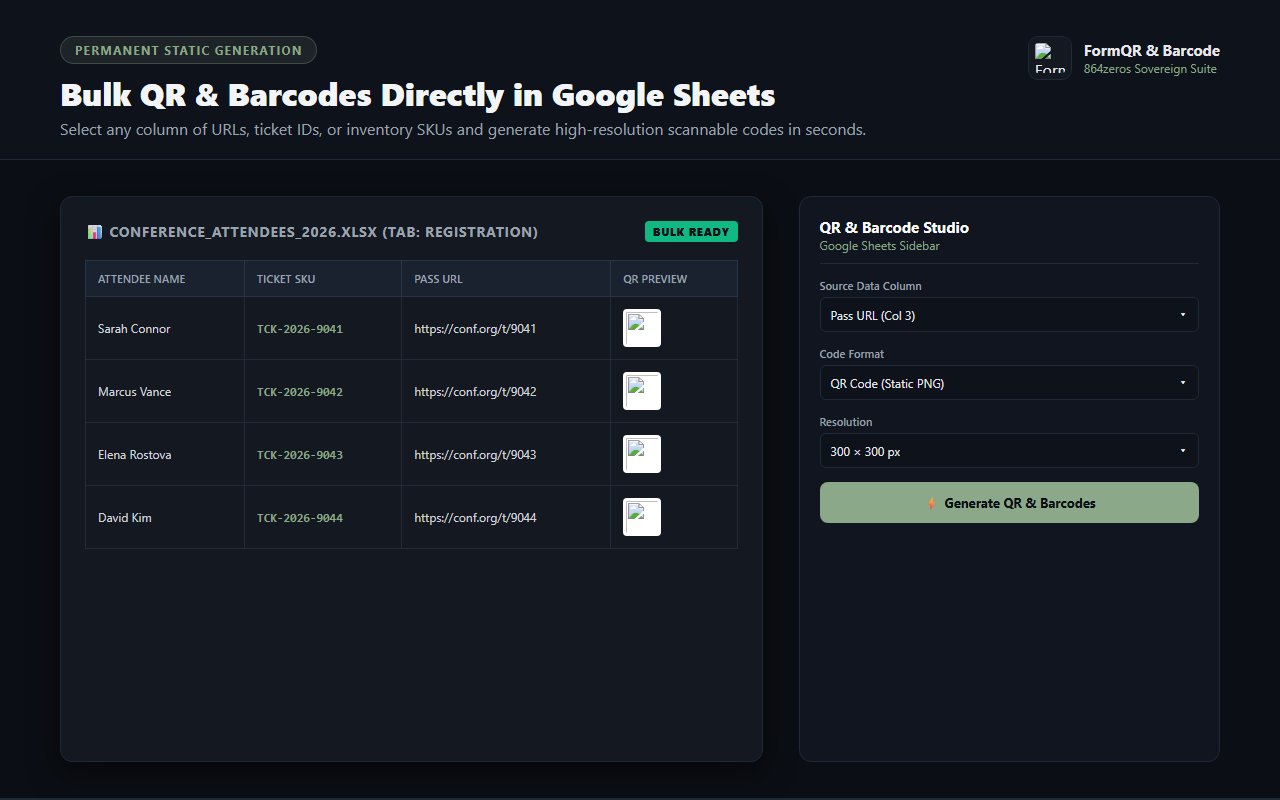Click the 'Google Sheets Sidebar' subtitle

pyautogui.click(x=879, y=246)
